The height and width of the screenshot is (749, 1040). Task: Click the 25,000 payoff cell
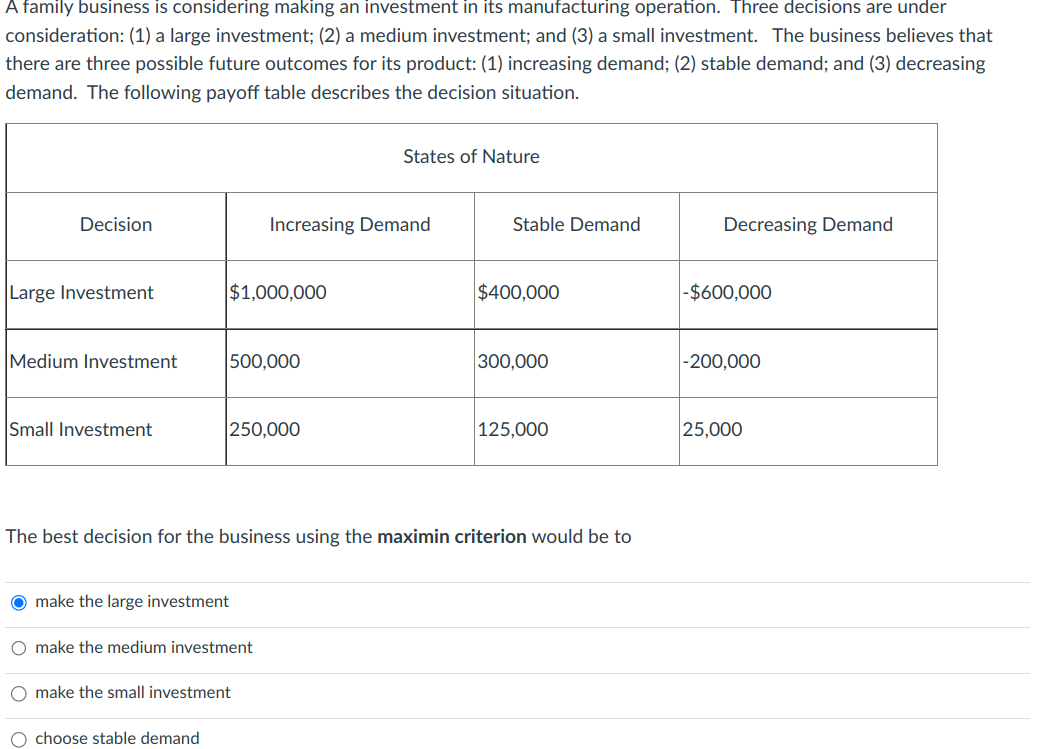click(x=808, y=431)
